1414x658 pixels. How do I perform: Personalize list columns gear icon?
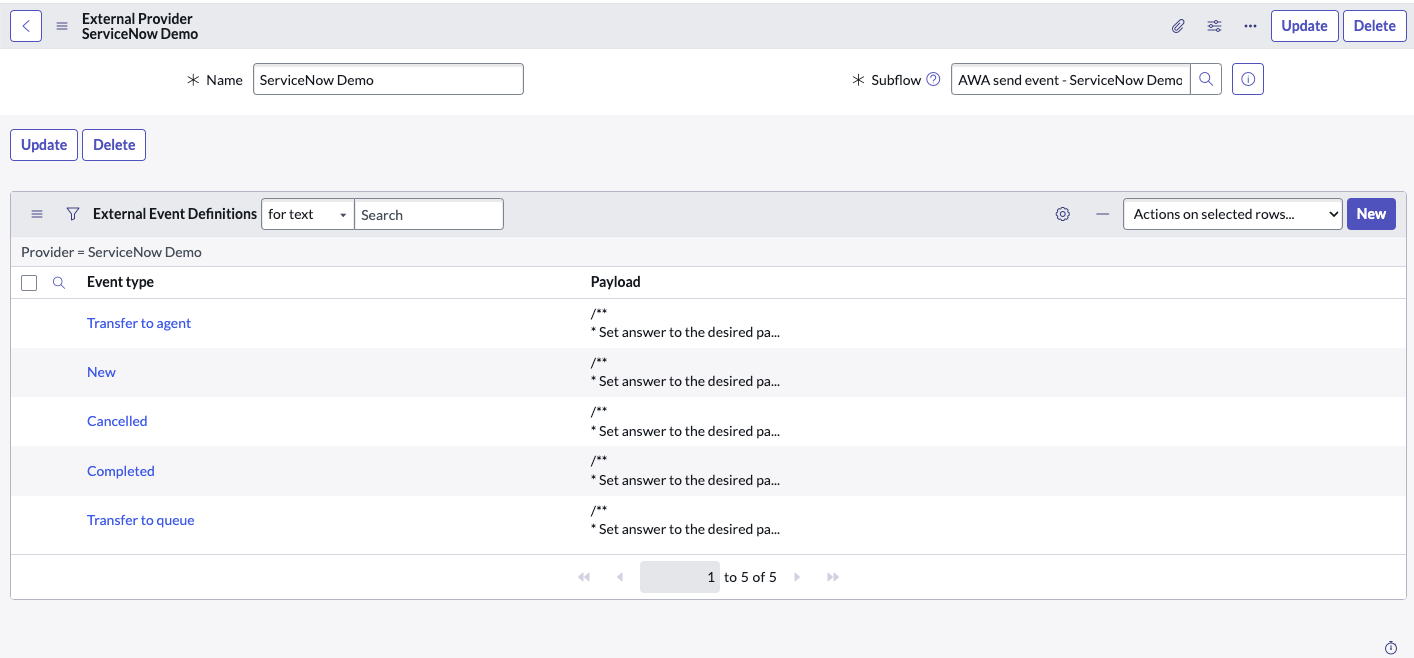[1063, 214]
